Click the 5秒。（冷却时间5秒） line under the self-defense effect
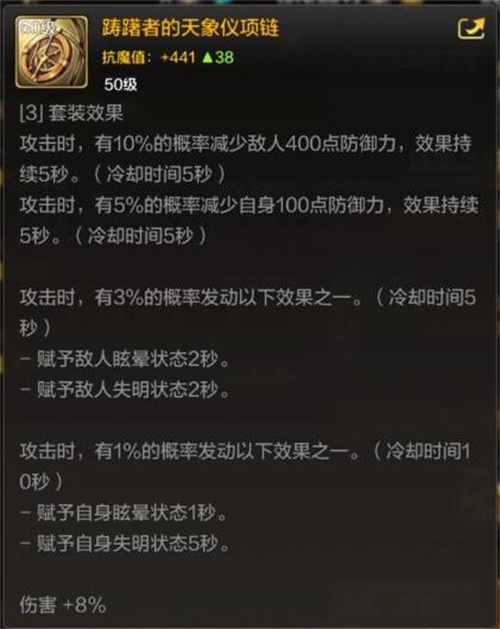This screenshot has width=500, height=629. (x=114, y=236)
